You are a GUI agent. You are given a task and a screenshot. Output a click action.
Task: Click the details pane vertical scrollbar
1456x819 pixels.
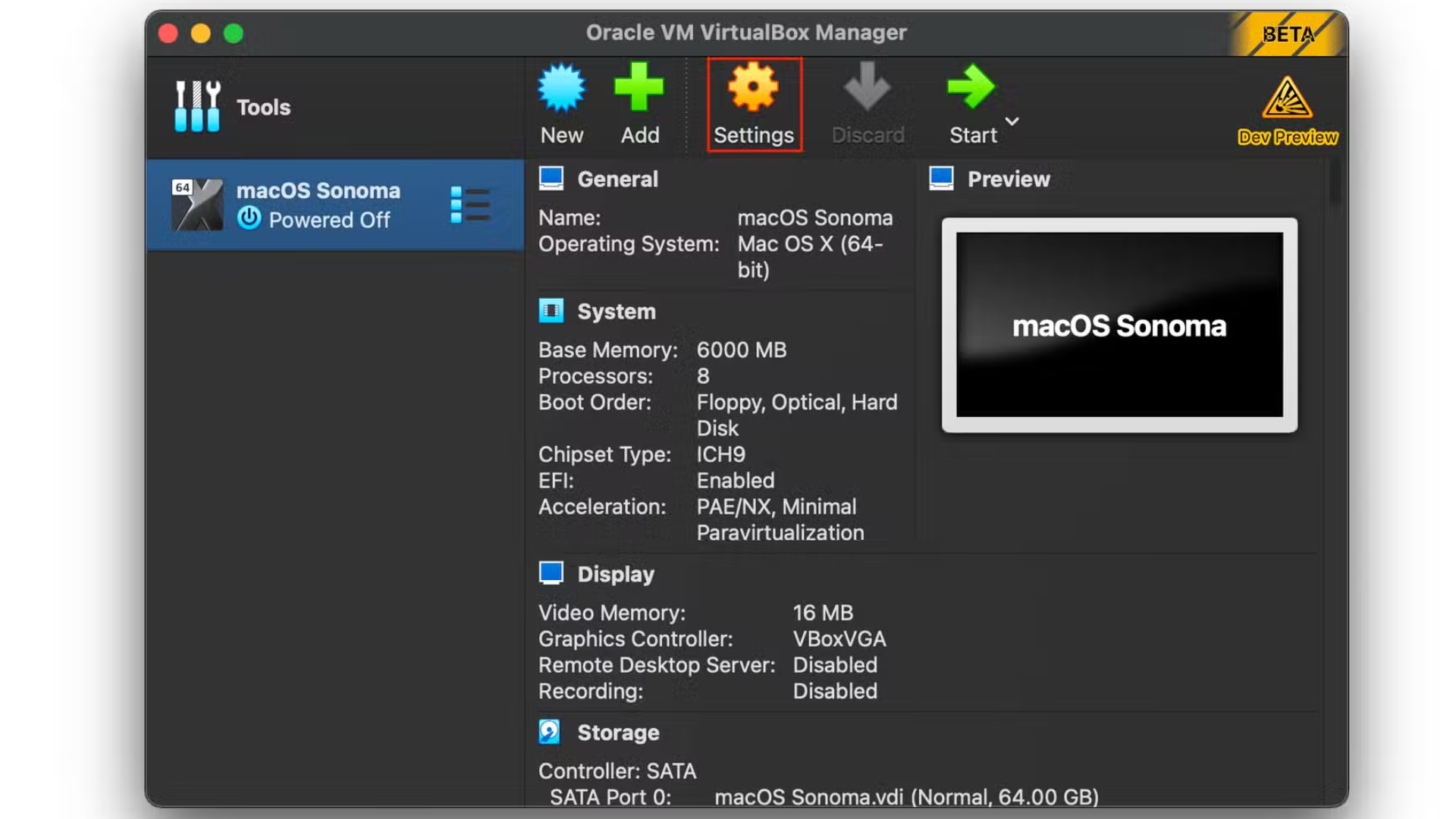[x=1335, y=182]
